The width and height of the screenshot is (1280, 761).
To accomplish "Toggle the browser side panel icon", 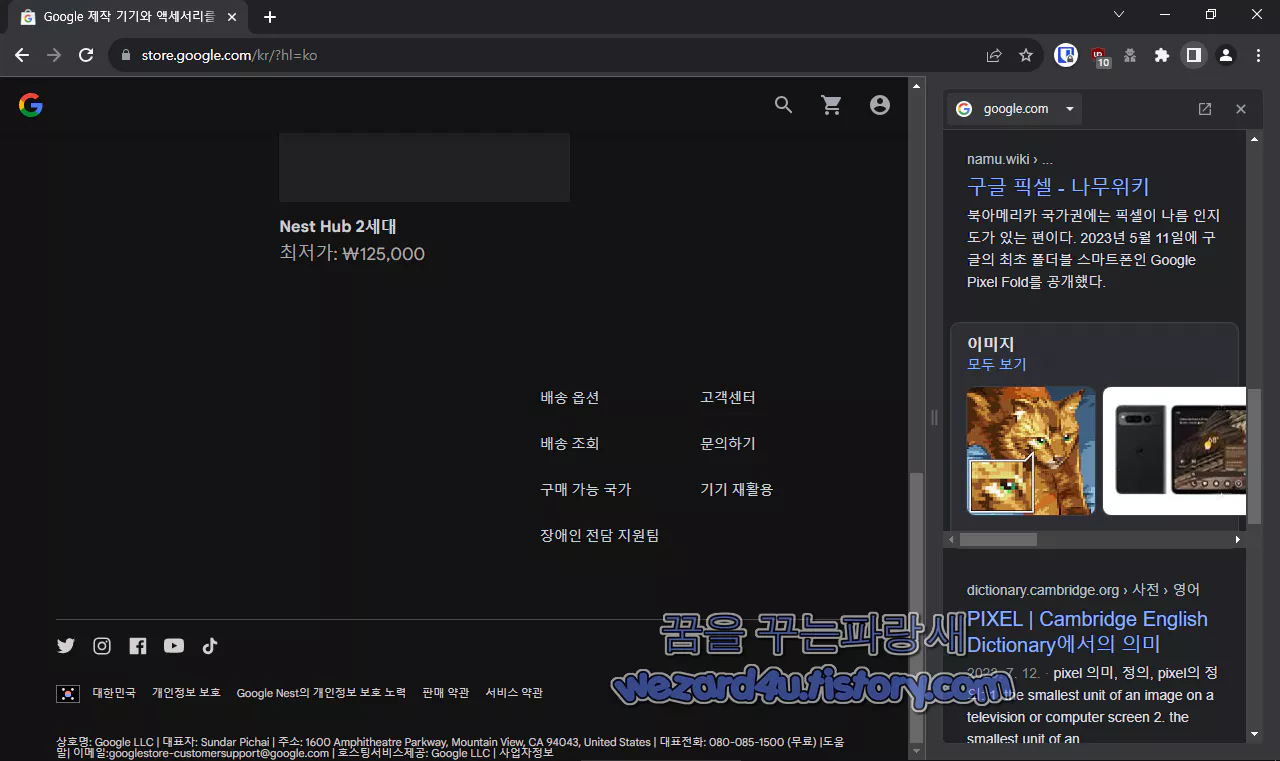I will (x=1193, y=56).
